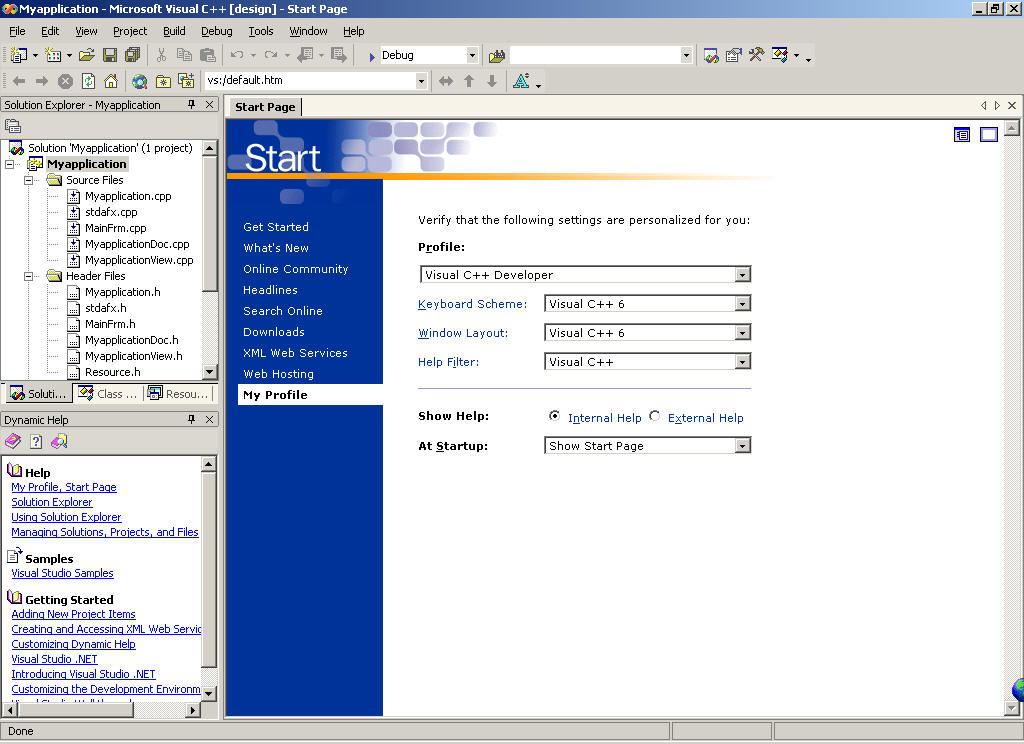Open the Downloads link

[x=274, y=332]
